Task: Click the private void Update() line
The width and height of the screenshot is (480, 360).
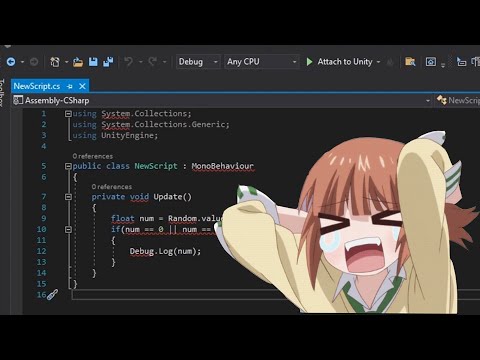Action: coord(142,197)
